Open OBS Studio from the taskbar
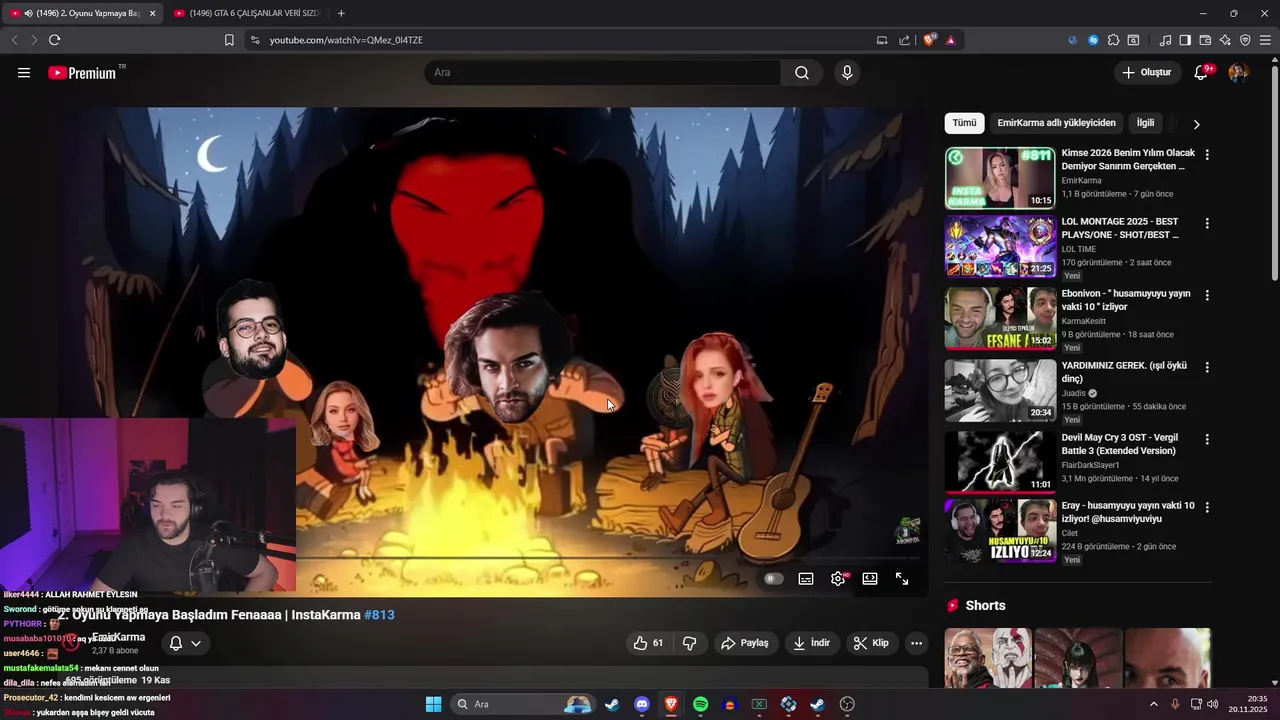The width and height of the screenshot is (1280, 720). pos(847,704)
